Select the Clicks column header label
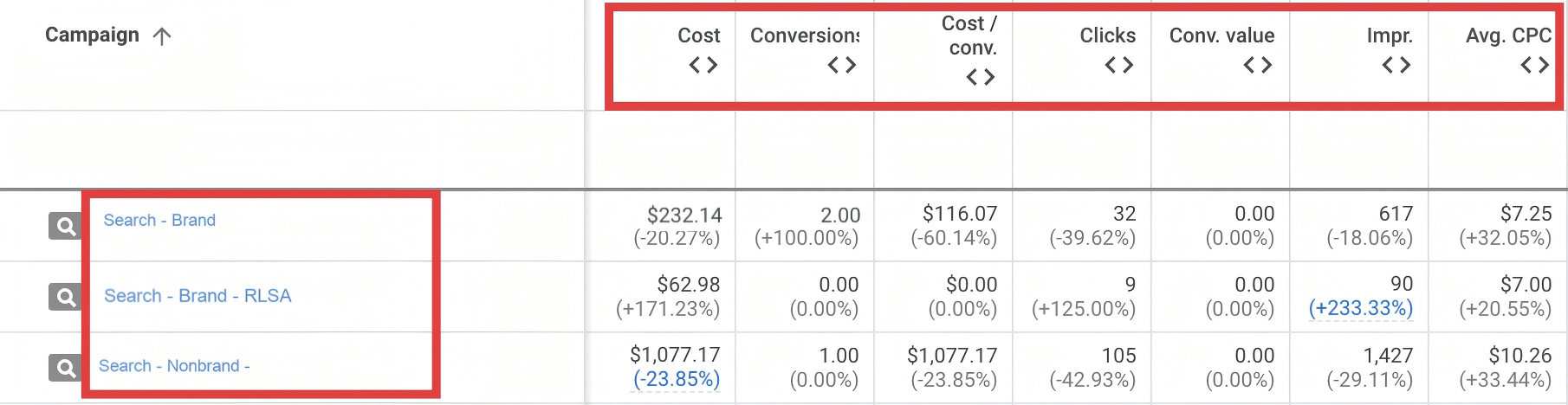Viewport: 1568px width, 405px height. tap(1107, 35)
